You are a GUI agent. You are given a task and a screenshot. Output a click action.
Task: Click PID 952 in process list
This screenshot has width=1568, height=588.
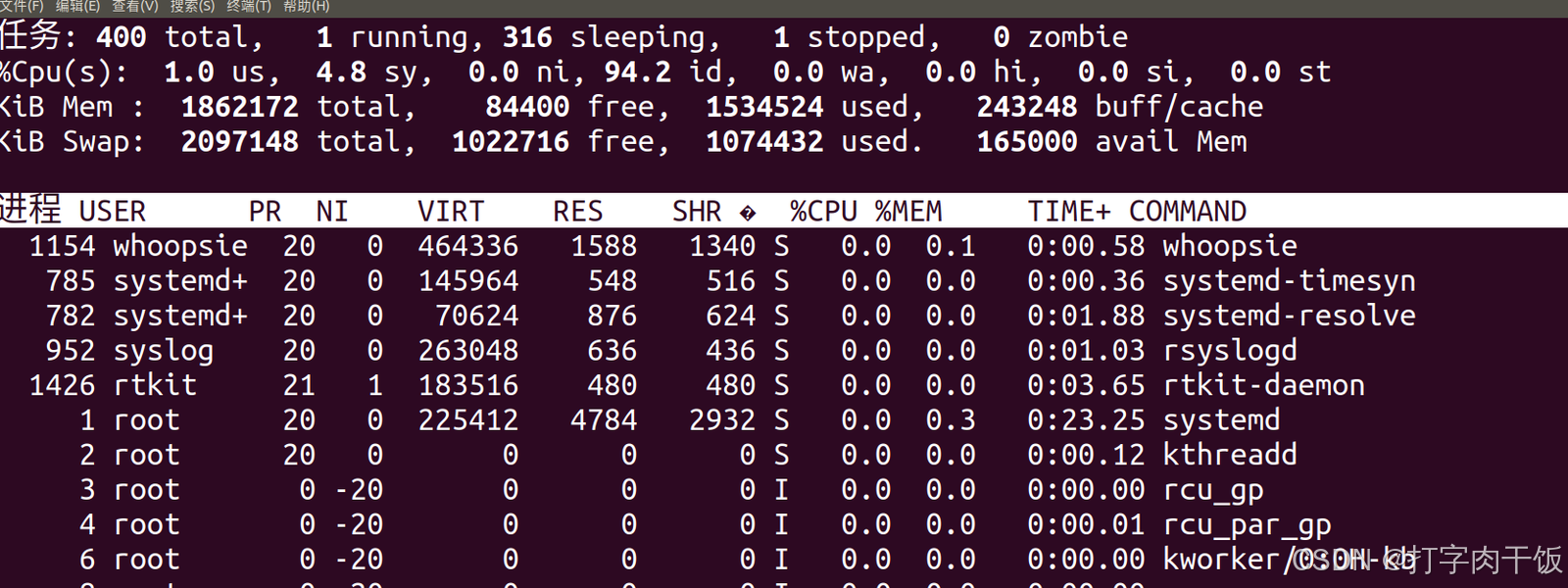[x=71, y=352]
